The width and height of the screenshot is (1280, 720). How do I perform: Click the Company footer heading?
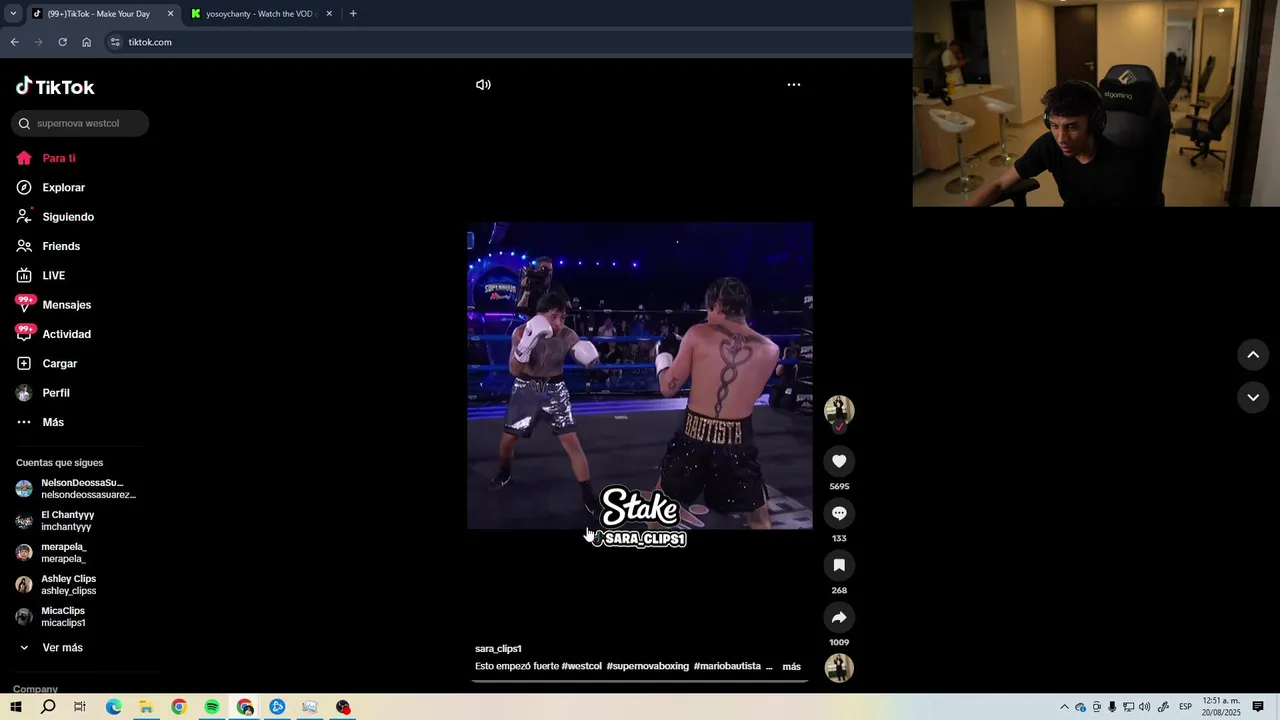pos(35,689)
